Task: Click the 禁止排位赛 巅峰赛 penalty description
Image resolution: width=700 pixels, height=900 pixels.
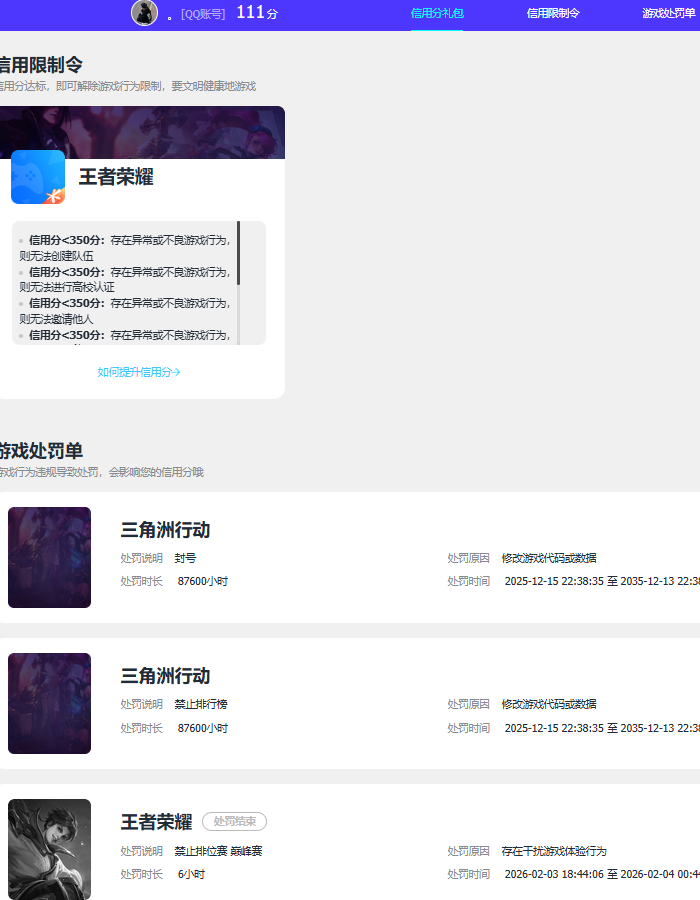Action: tap(219, 851)
